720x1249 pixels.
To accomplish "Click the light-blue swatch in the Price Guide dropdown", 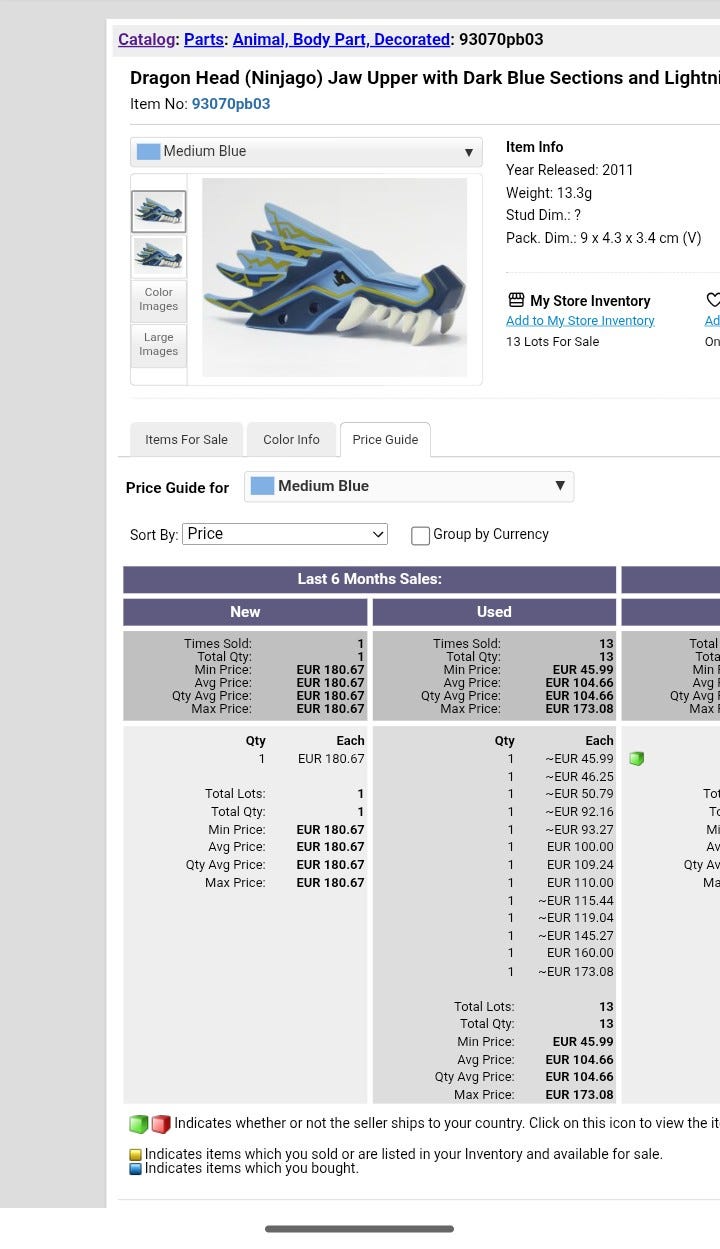I will (x=262, y=486).
